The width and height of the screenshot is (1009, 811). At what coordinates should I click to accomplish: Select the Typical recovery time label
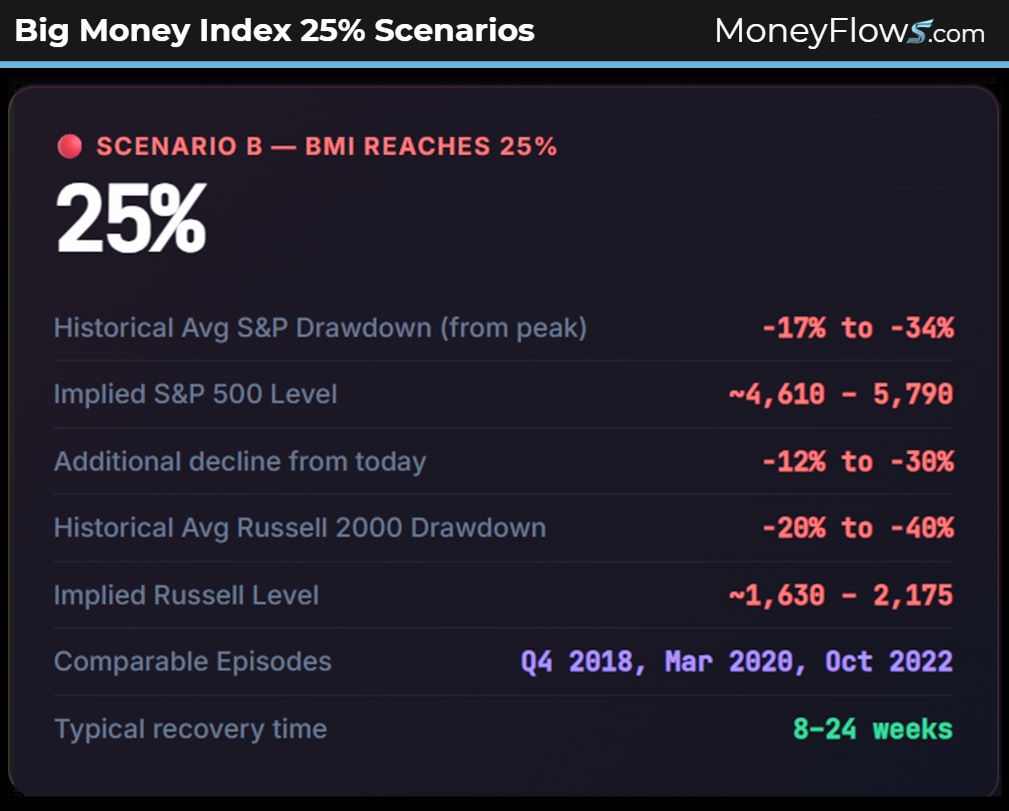click(190, 729)
